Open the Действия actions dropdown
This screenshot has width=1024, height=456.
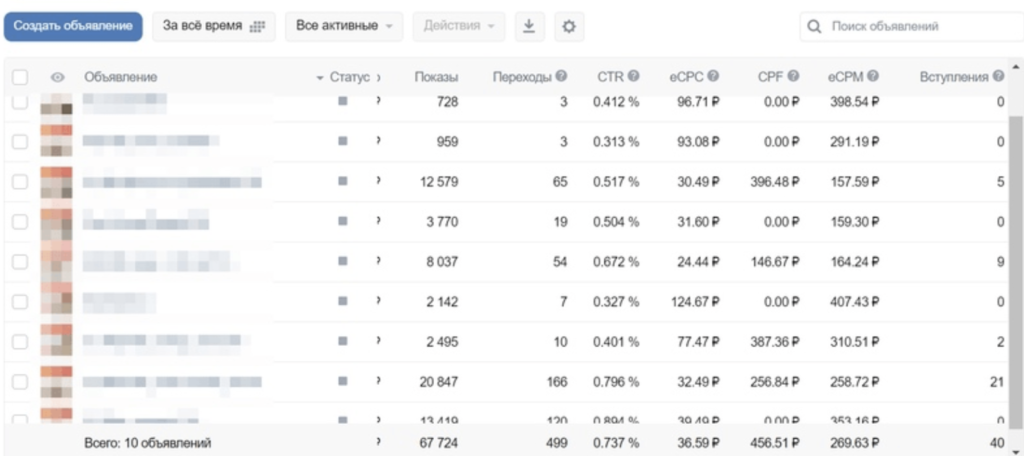(459, 26)
